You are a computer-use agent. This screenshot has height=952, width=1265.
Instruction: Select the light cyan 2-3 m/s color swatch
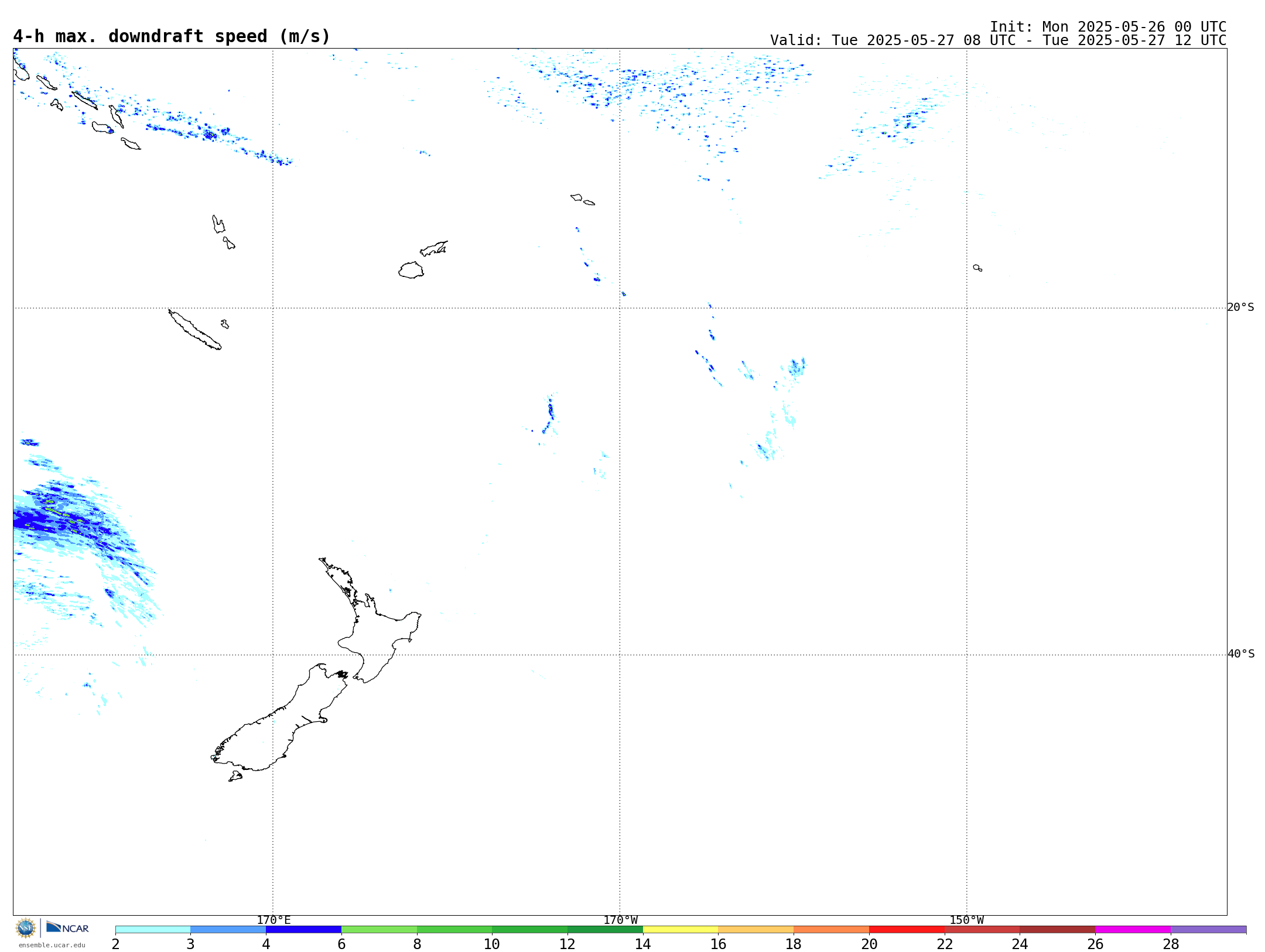pyautogui.click(x=153, y=930)
